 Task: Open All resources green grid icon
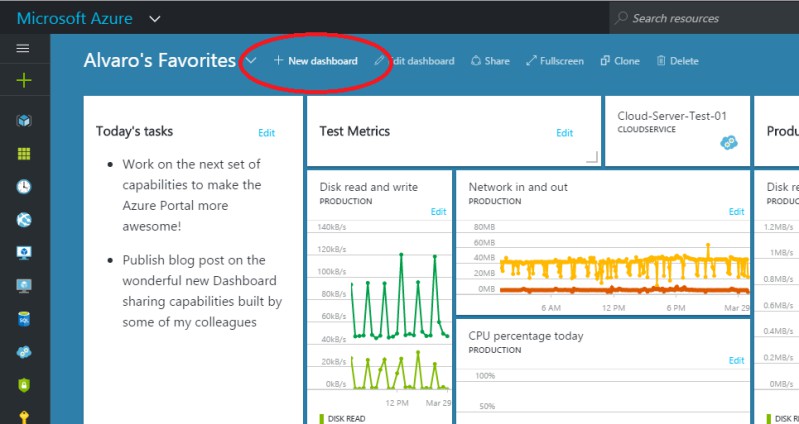[x=24, y=153]
